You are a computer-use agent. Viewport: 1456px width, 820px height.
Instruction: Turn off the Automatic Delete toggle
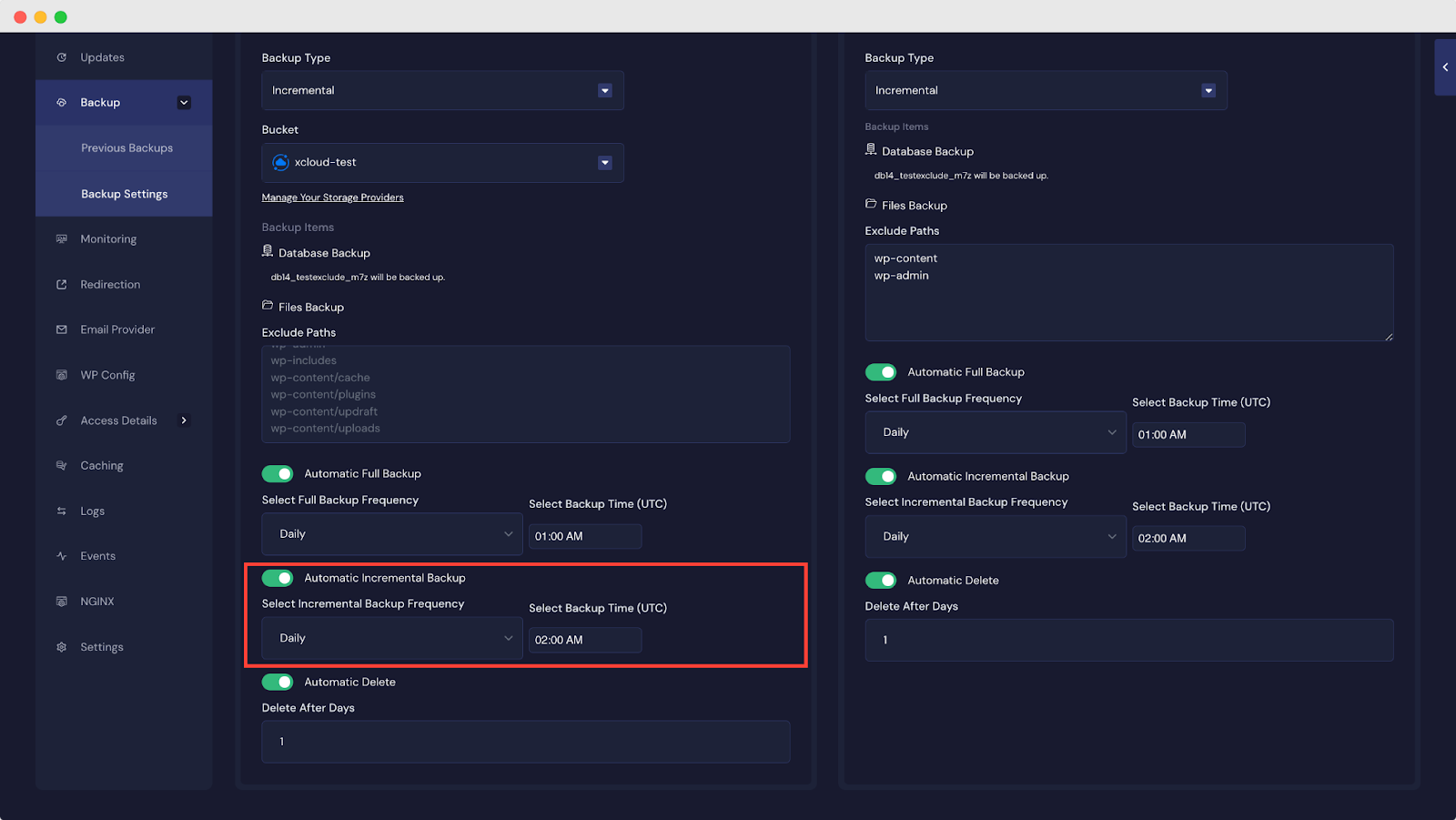(x=278, y=681)
